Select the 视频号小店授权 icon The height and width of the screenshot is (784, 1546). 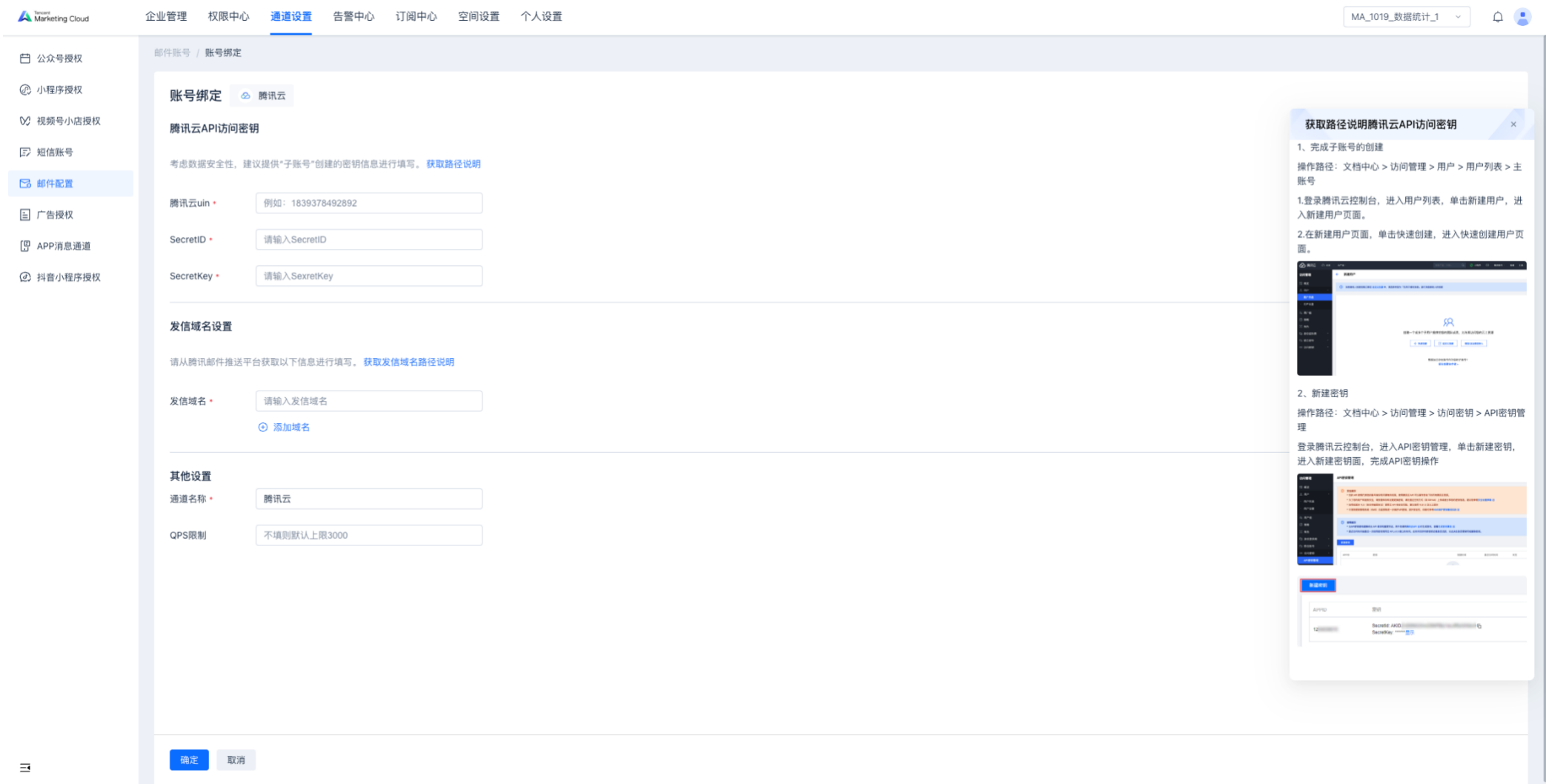coord(25,121)
